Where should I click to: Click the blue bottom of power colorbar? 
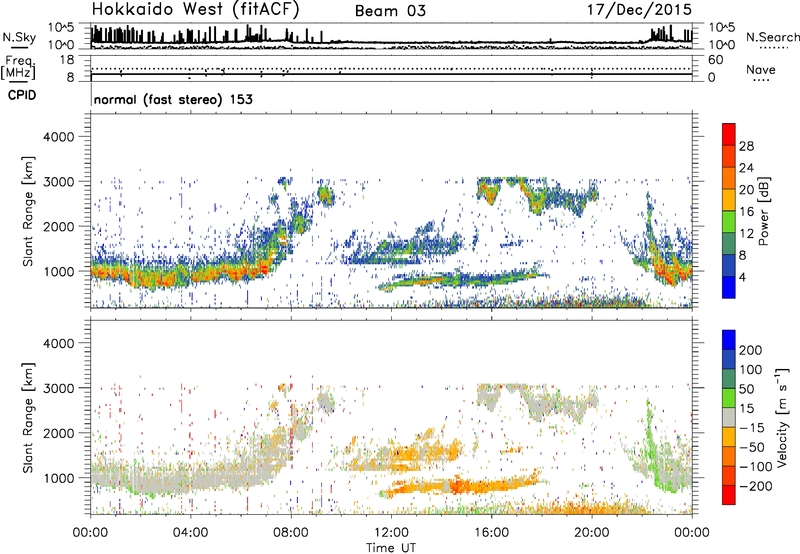(x=729, y=287)
